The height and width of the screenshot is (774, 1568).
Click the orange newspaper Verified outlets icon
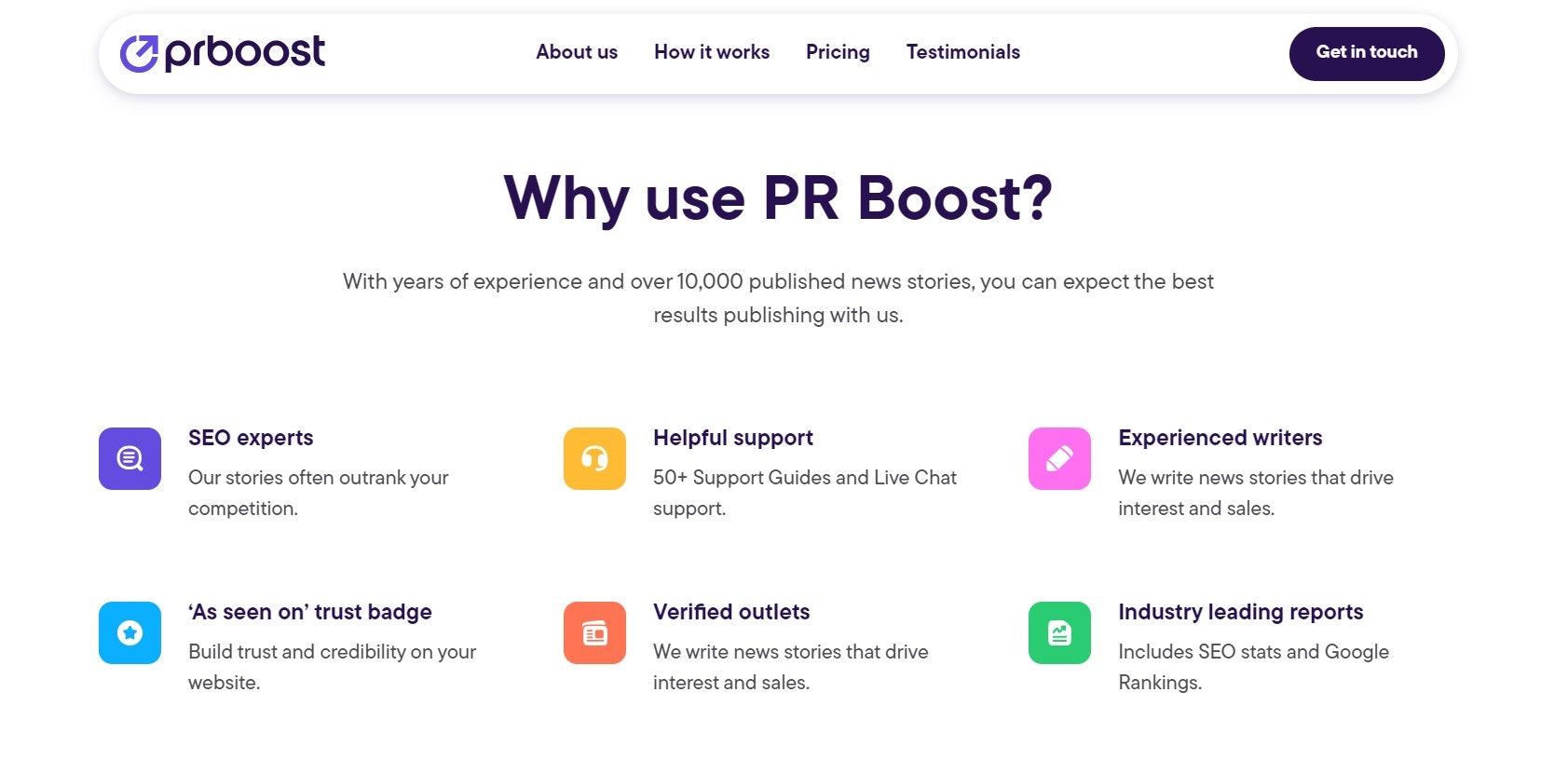pyautogui.click(x=594, y=632)
